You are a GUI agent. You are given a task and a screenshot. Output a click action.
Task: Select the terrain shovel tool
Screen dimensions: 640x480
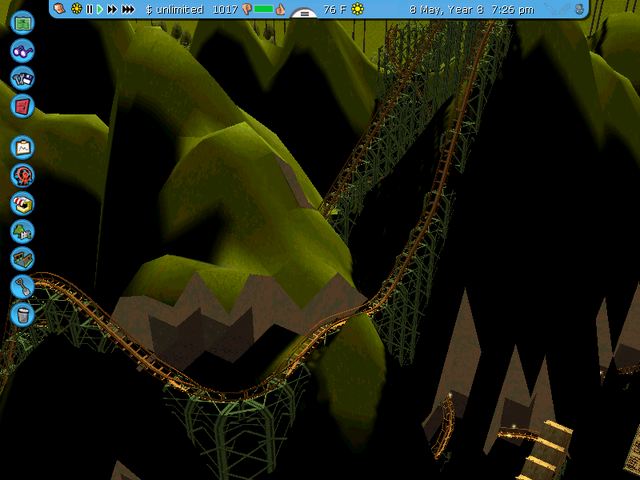[x=22, y=287]
